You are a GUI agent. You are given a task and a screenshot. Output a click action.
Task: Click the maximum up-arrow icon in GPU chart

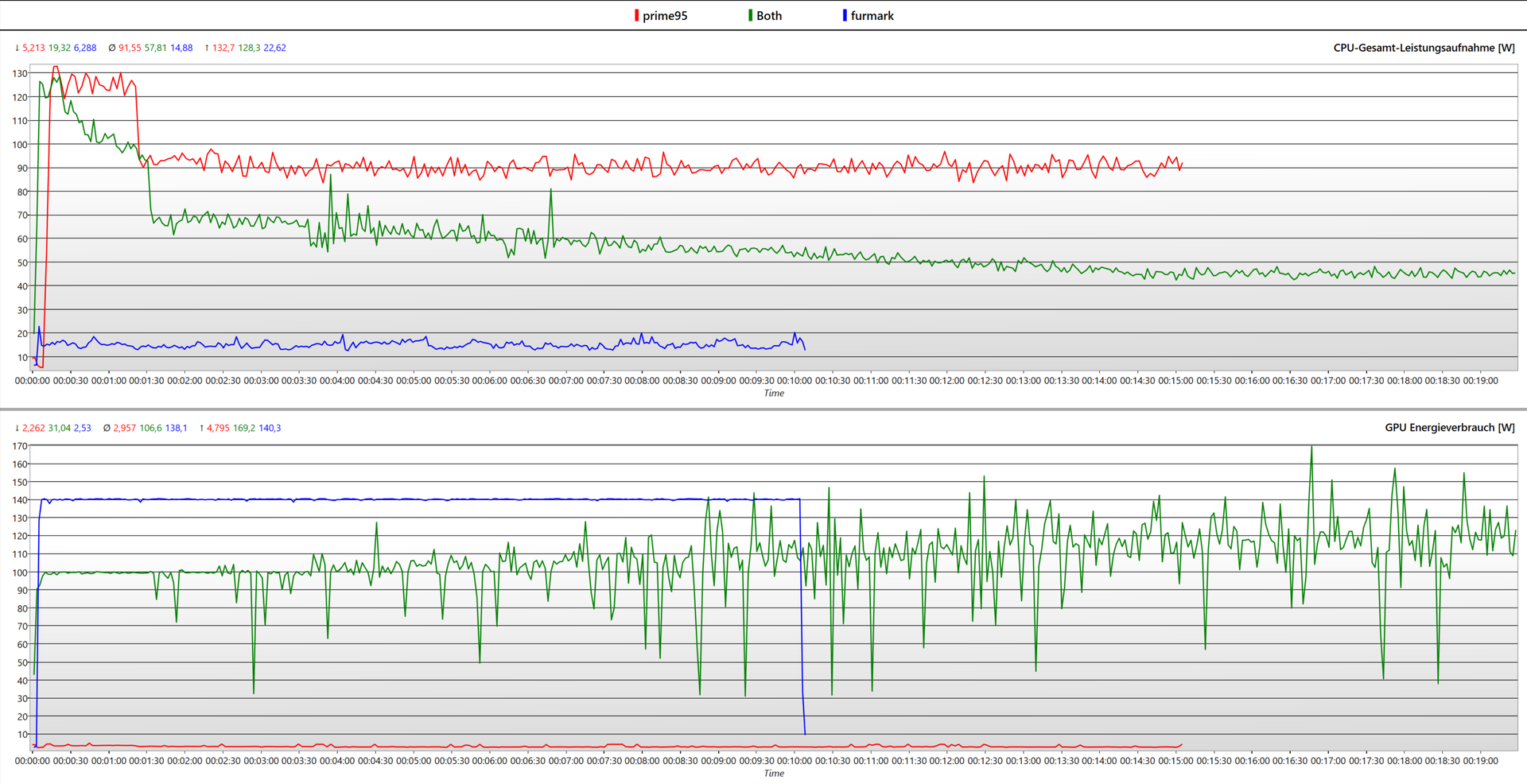(201, 429)
